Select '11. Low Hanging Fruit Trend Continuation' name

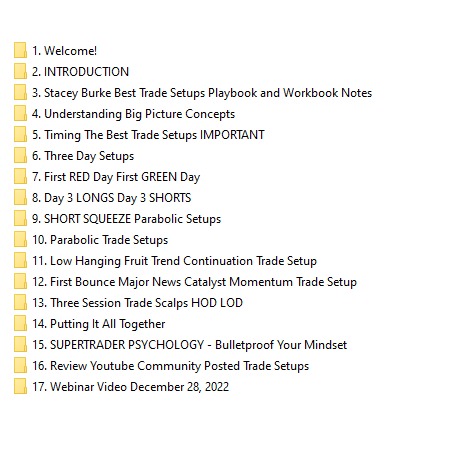pyautogui.click(x=174, y=261)
